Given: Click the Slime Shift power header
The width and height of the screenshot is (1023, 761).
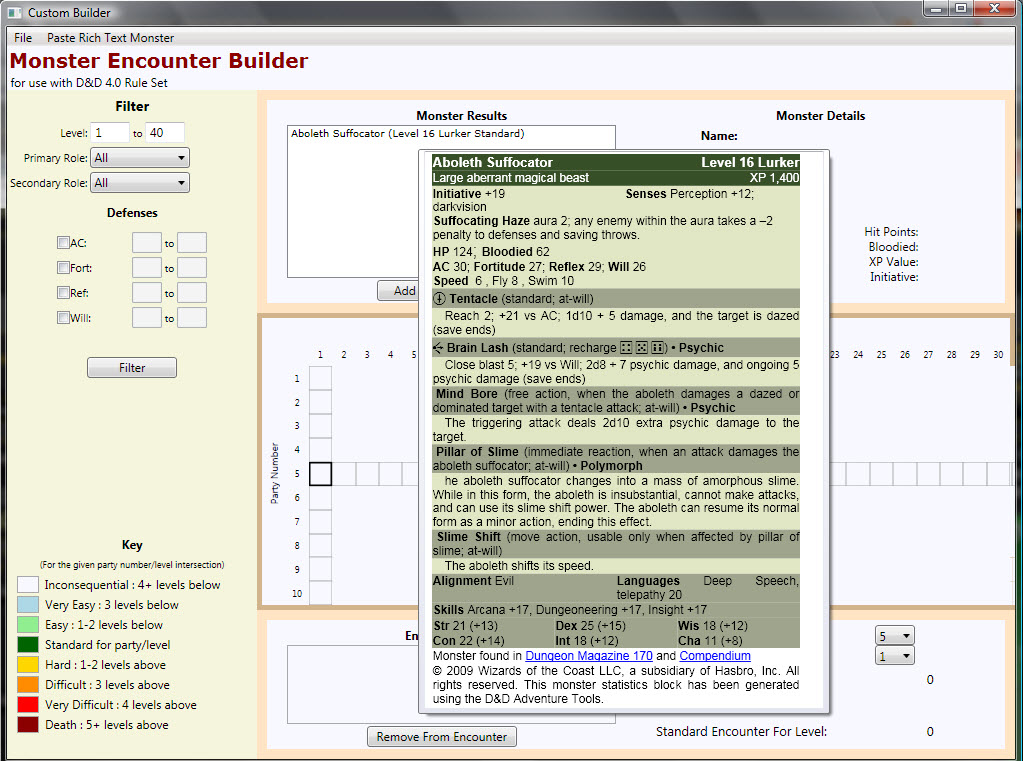Looking at the screenshot, I should click(616, 544).
